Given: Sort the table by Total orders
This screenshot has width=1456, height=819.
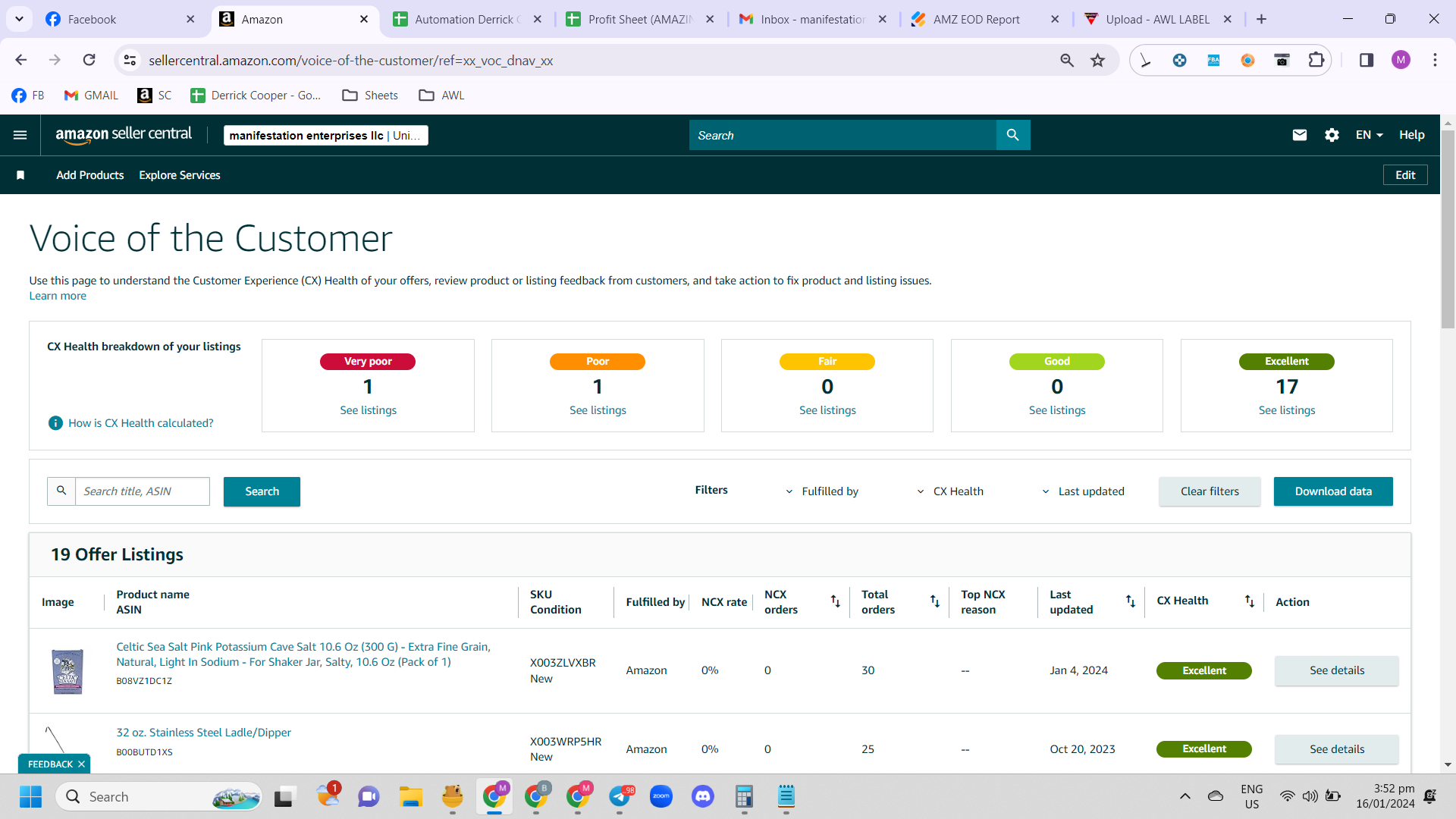Looking at the screenshot, I should tap(935, 601).
